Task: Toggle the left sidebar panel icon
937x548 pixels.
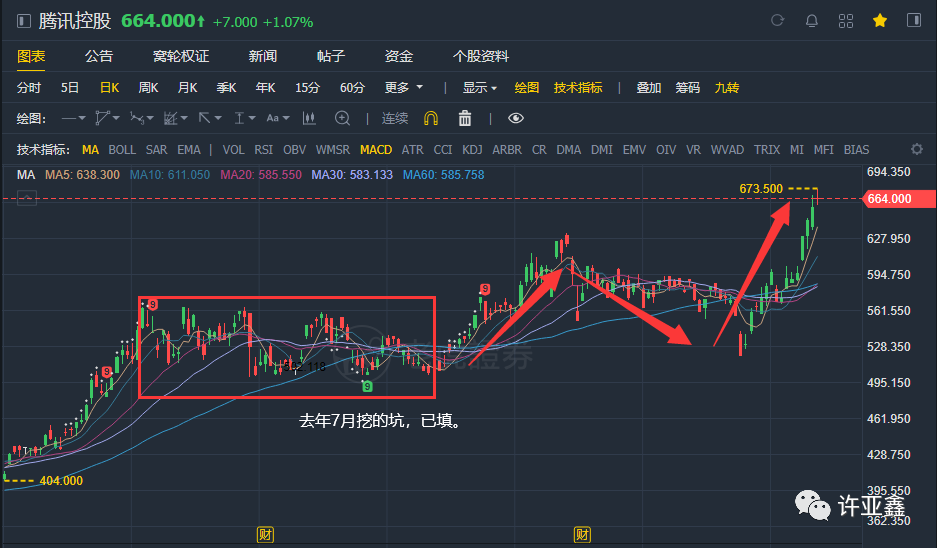Action: [24, 22]
